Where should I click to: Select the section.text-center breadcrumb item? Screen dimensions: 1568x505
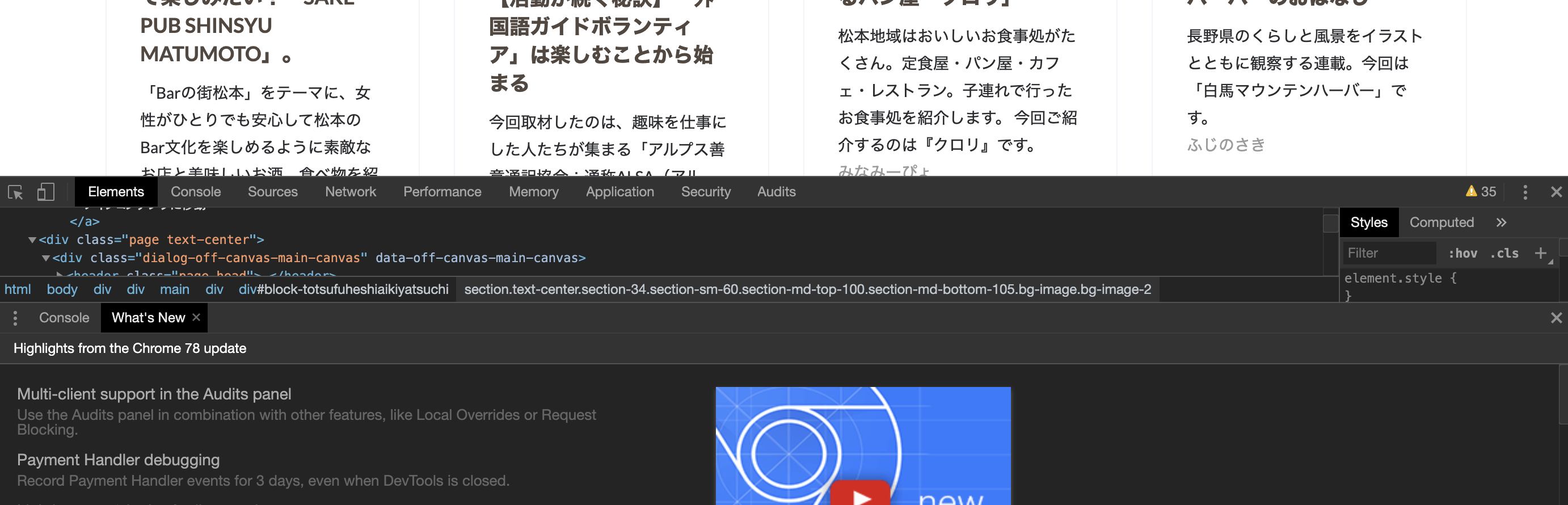pos(808,289)
